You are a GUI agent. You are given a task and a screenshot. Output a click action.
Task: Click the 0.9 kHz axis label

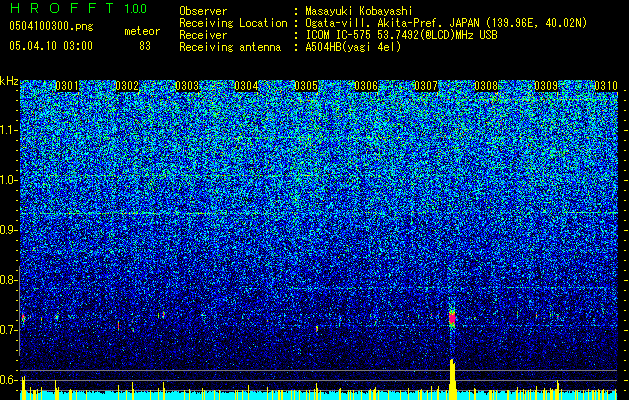[x=8, y=230]
